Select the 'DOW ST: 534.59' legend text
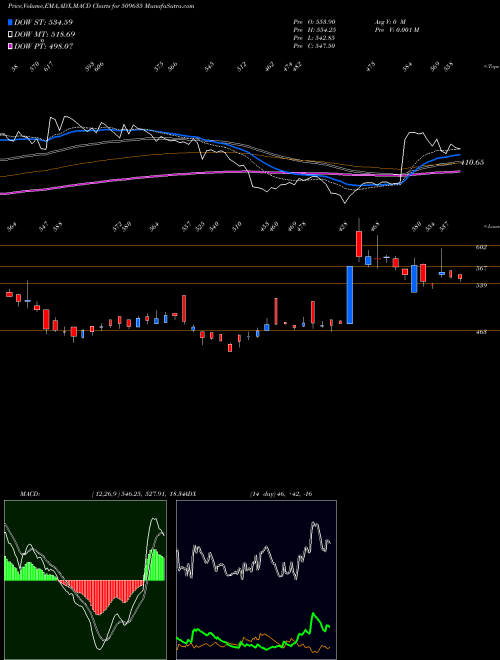The width and height of the screenshot is (500, 660). click(x=43, y=22)
